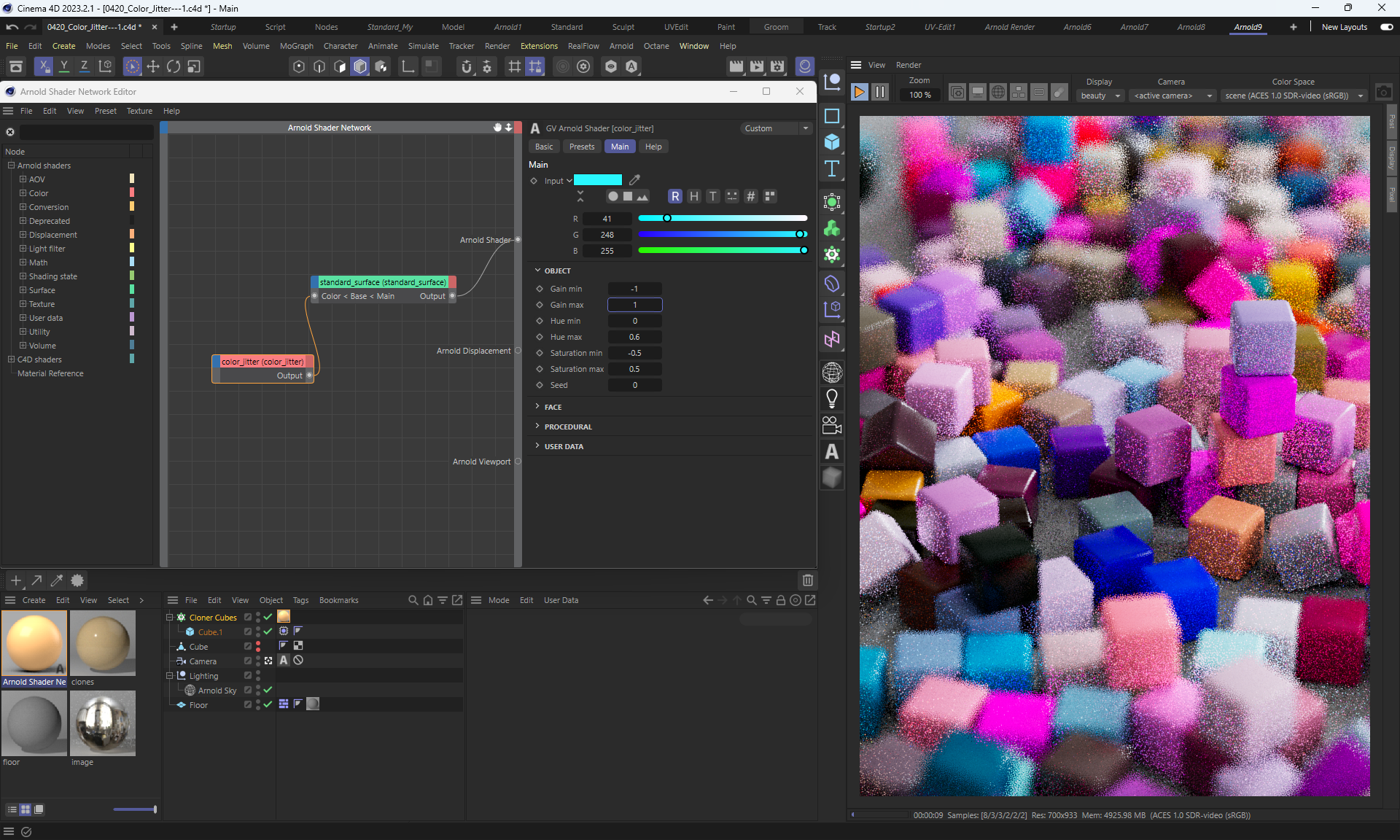Toggle Floor object's green enable checkmark
The image size is (1400, 840).
click(x=268, y=704)
